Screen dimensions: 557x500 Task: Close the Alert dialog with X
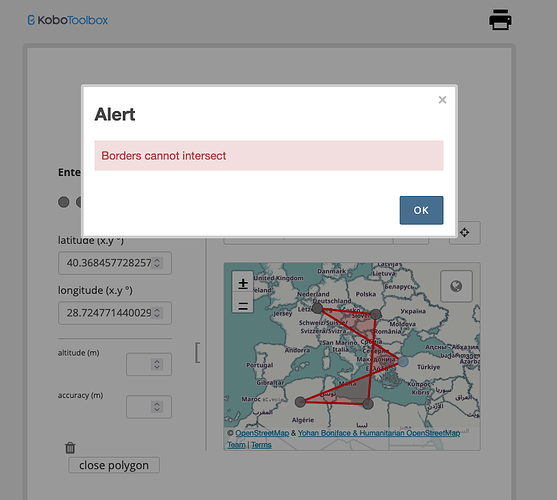point(442,100)
